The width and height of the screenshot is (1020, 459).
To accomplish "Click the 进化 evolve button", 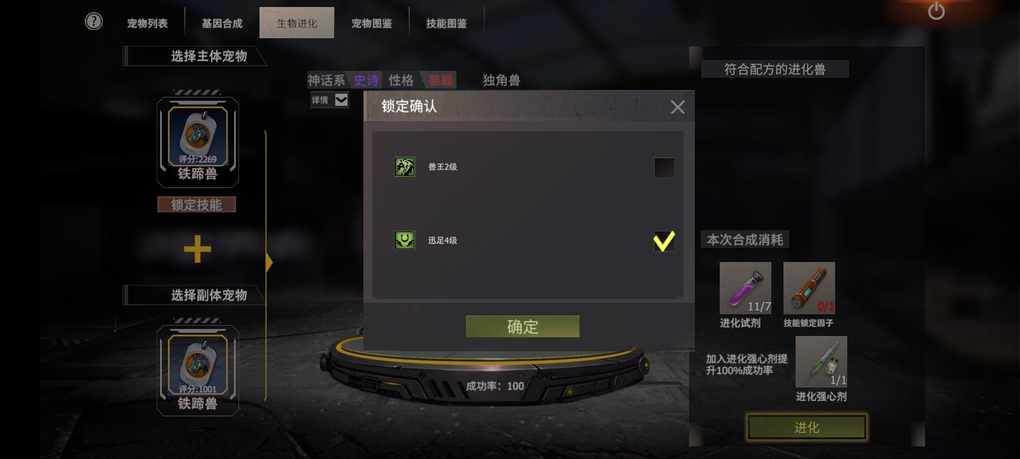I will point(807,428).
